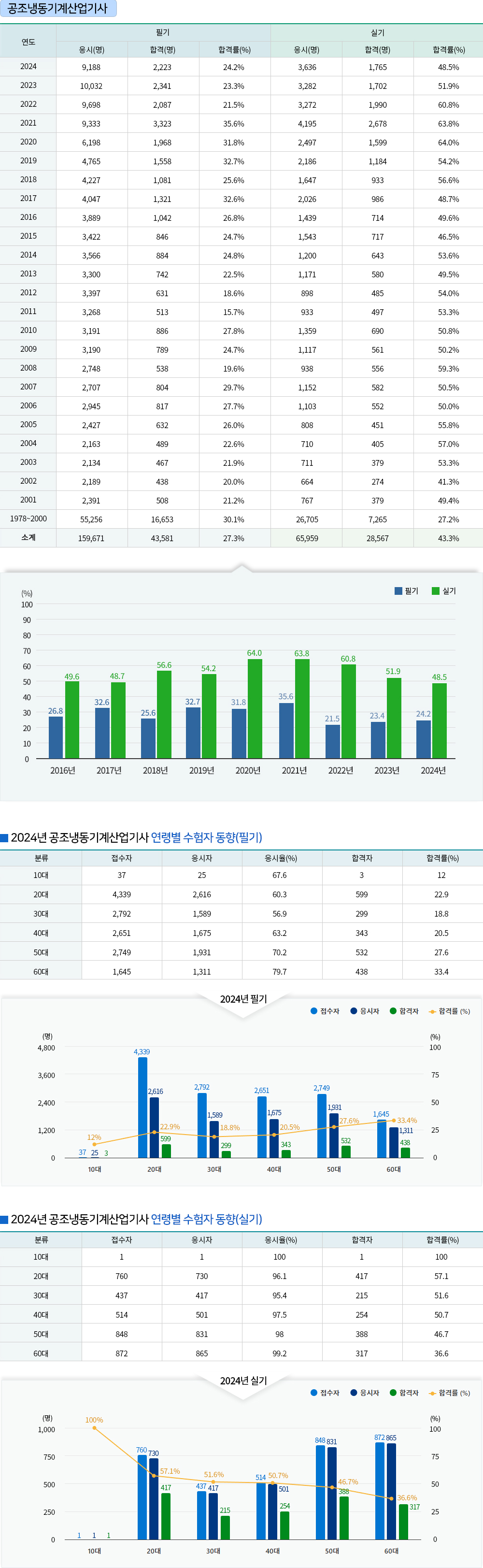Click the 실기 group header in the yearly table
The image size is (483, 1568).
pos(377,33)
